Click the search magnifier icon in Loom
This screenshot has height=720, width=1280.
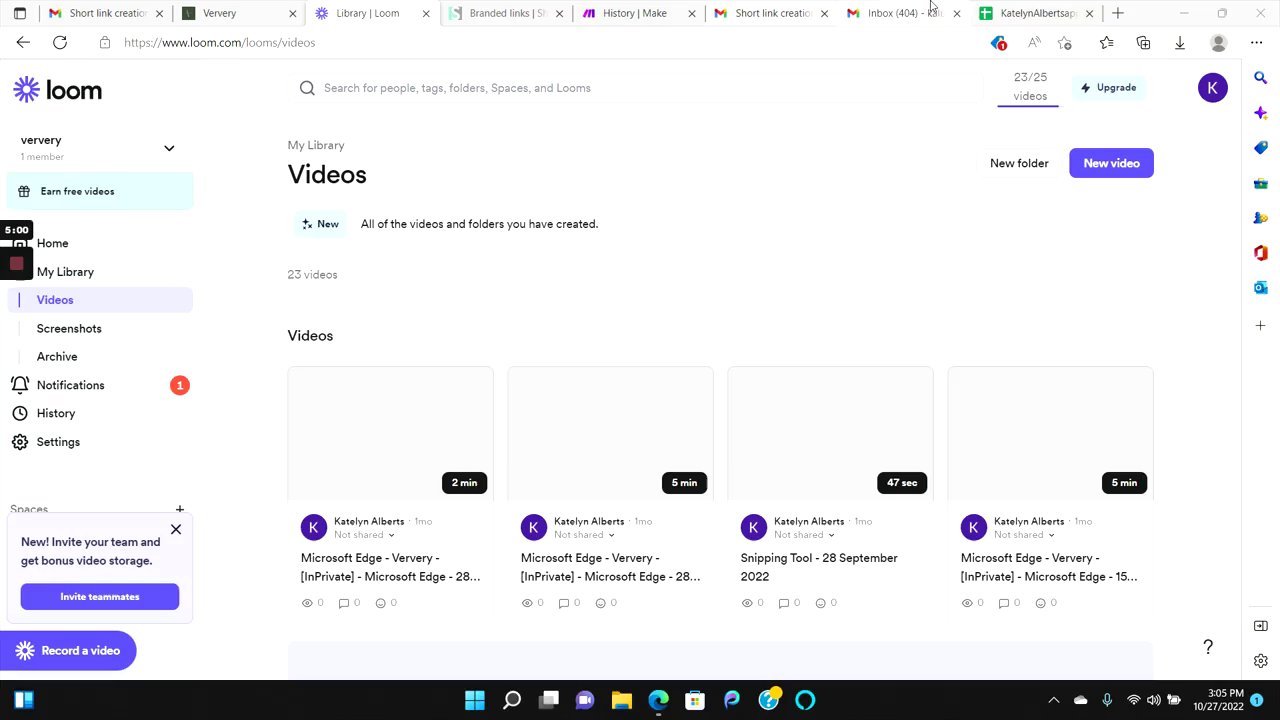point(307,88)
